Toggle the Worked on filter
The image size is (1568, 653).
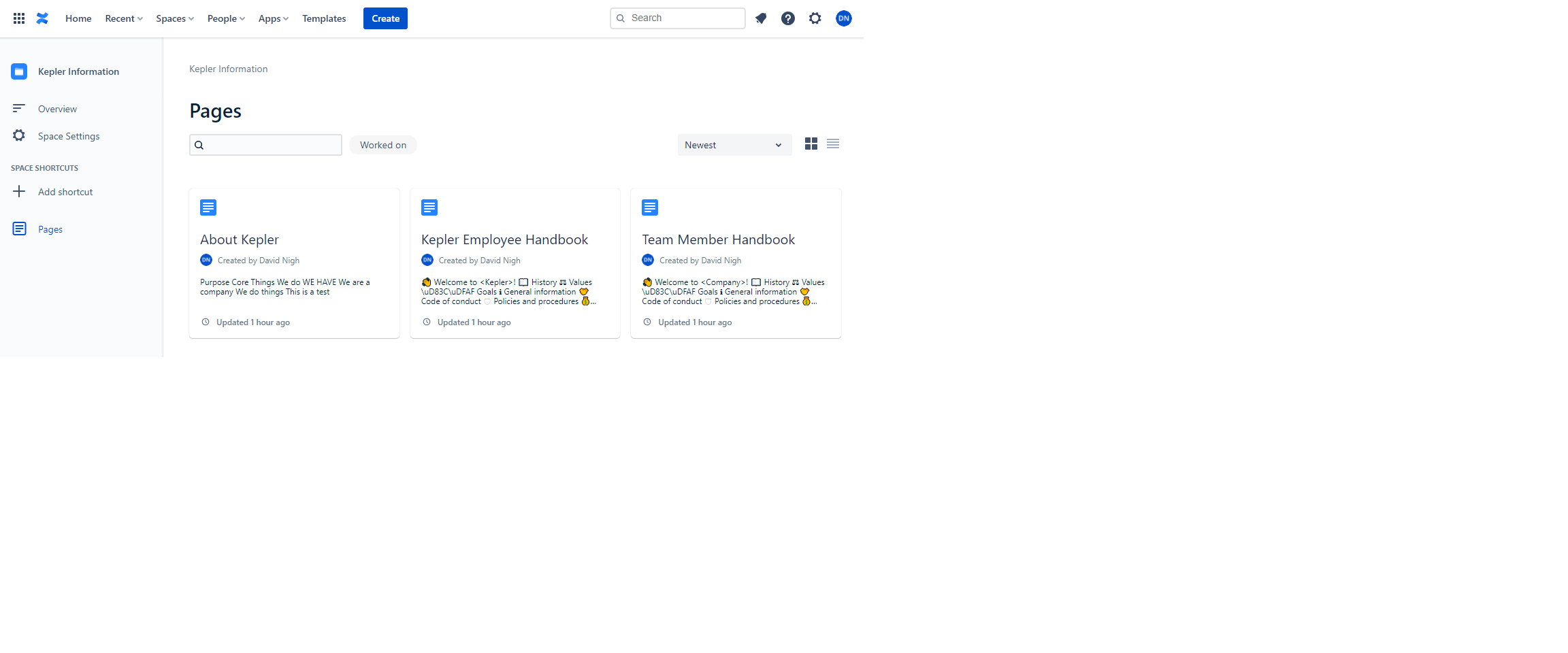(x=383, y=145)
